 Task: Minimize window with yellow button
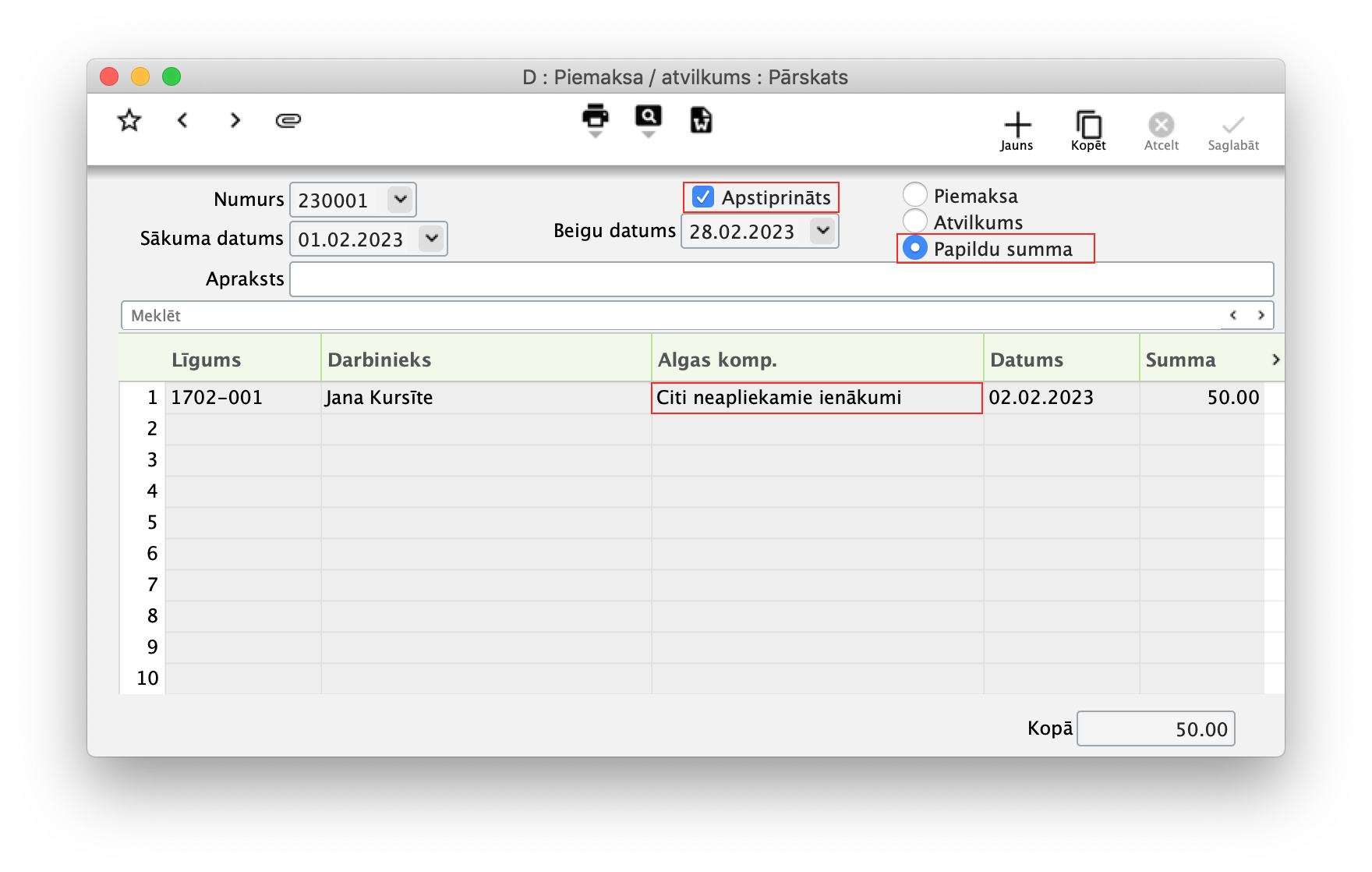click(x=140, y=76)
